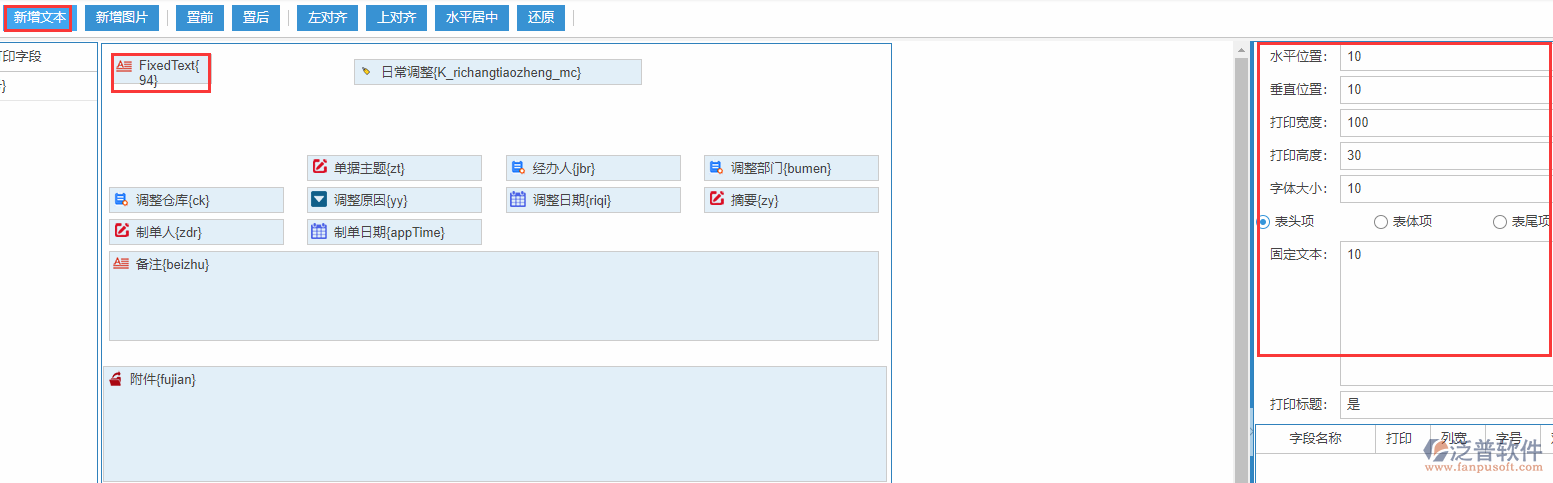Click the edit icon next to 单据主题

[x=319, y=167]
